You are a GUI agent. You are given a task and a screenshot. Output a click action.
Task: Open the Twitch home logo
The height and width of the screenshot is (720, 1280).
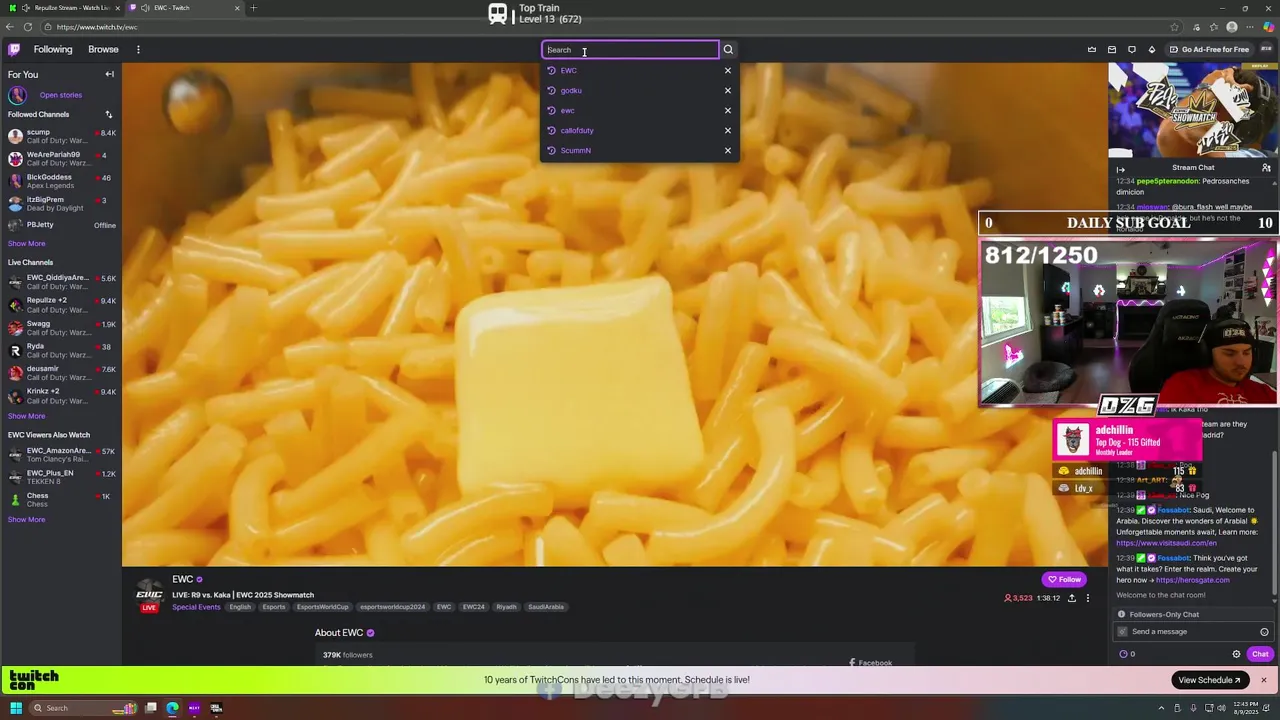tap(14, 49)
